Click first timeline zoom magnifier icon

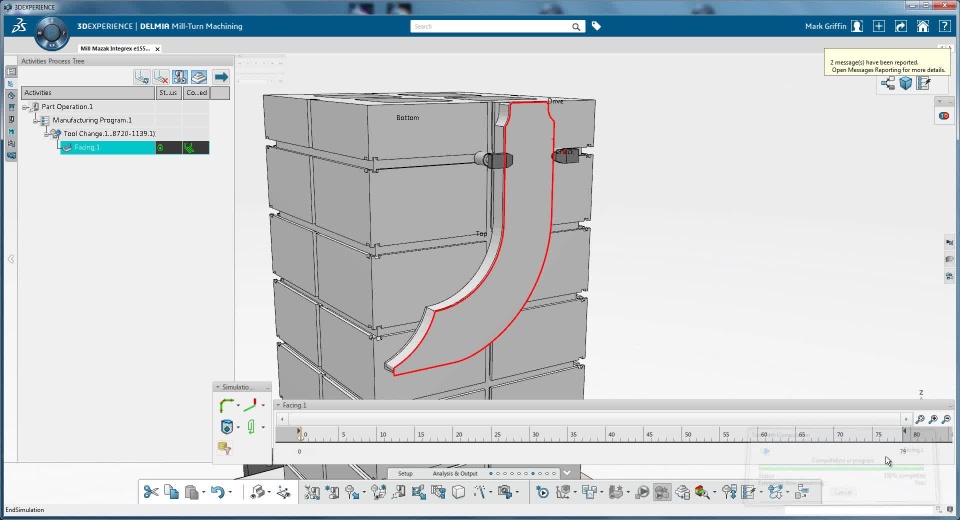pyautogui.click(x=920, y=419)
